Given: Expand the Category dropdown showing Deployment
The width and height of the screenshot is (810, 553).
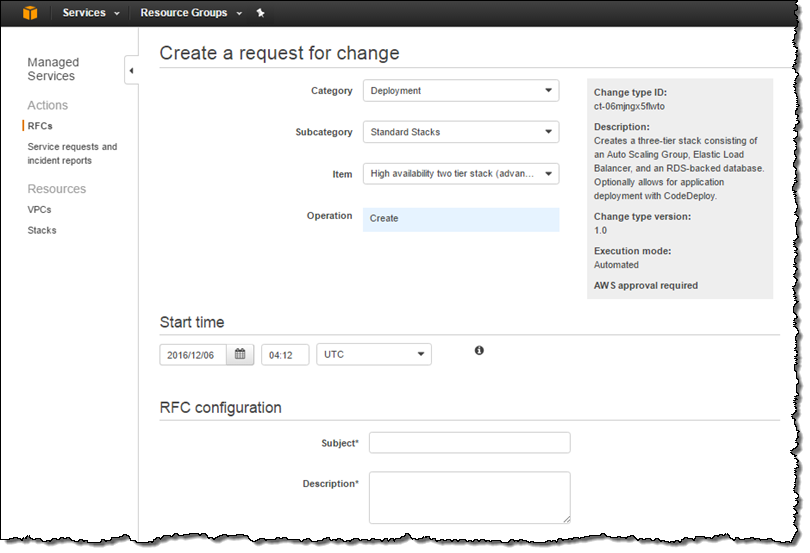Looking at the screenshot, I should pyautogui.click(x=460, y=91).
